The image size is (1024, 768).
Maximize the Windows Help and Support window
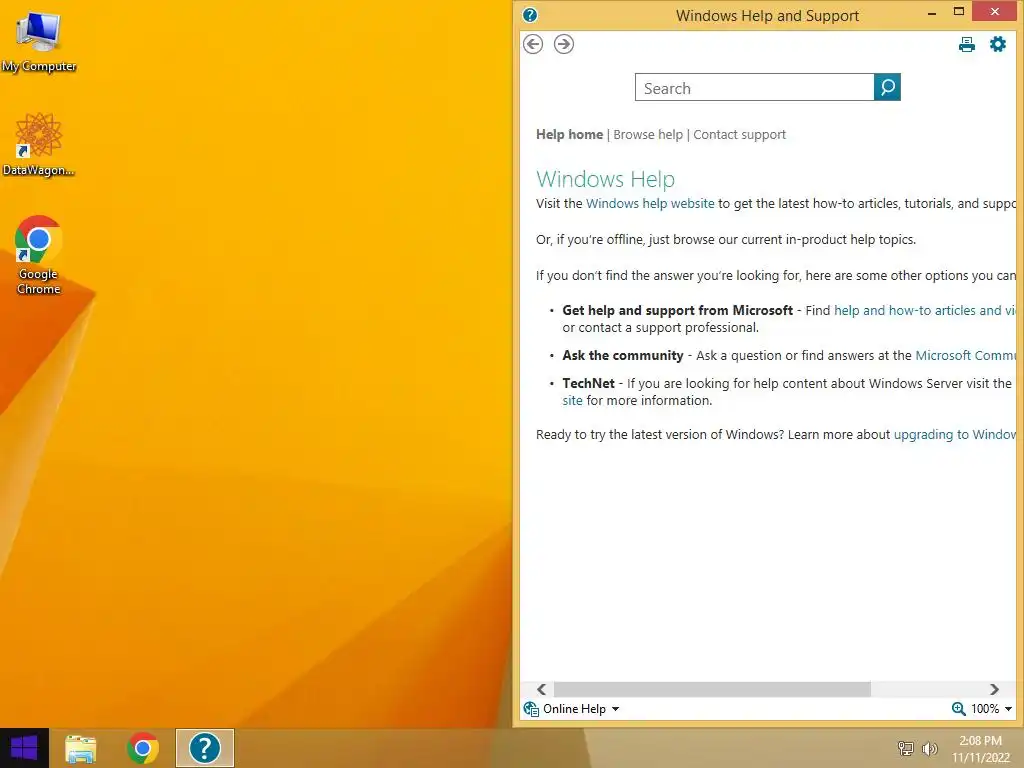click(959, 11)
